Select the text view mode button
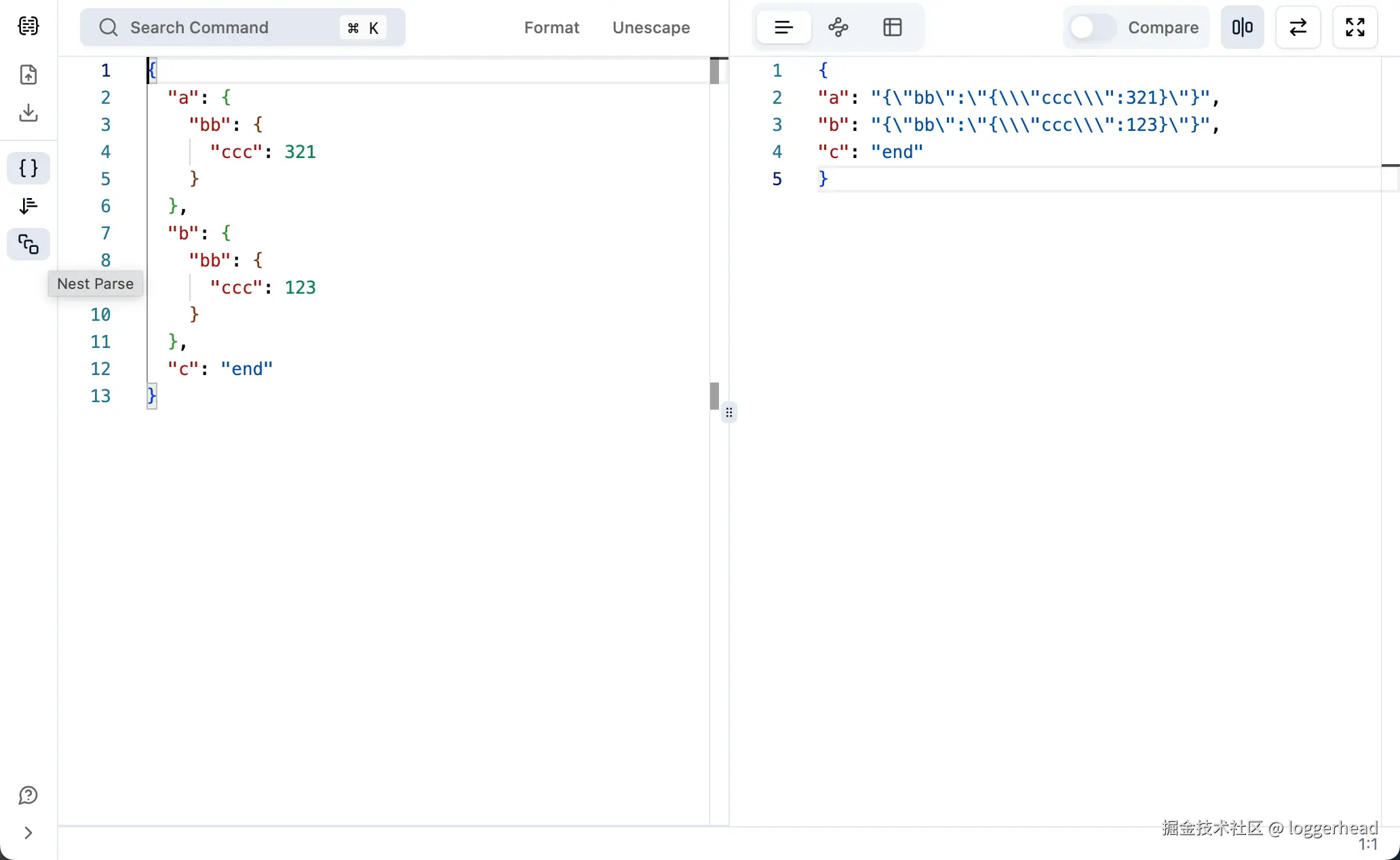Image resolution: width=1400 pixels, height=860 pixels. click(784, 27)
